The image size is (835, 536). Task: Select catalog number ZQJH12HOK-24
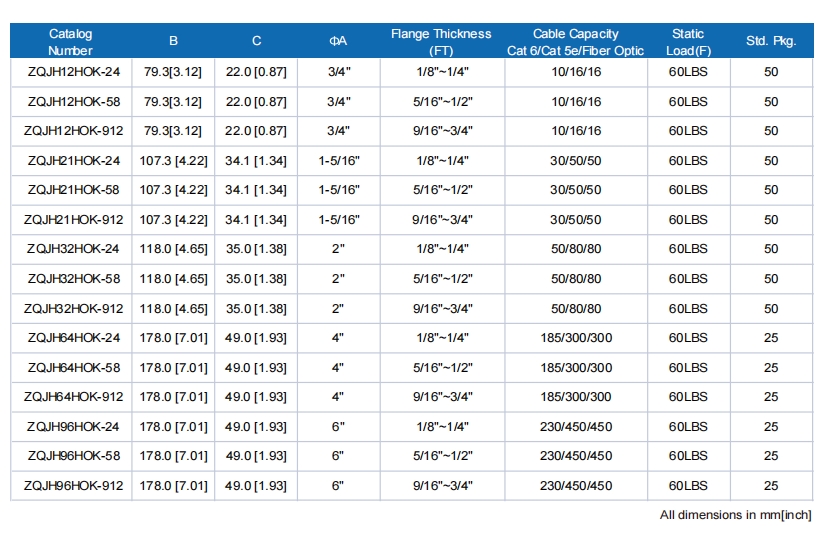73,73
